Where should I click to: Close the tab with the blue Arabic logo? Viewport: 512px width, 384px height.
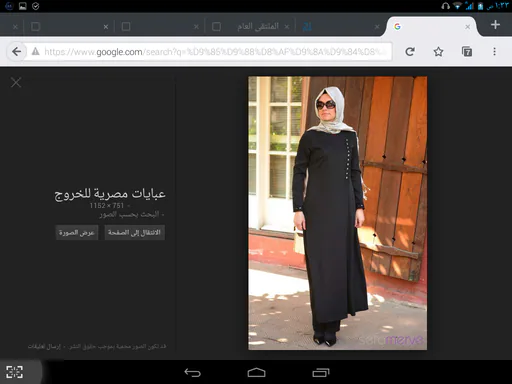coord(377,27)
